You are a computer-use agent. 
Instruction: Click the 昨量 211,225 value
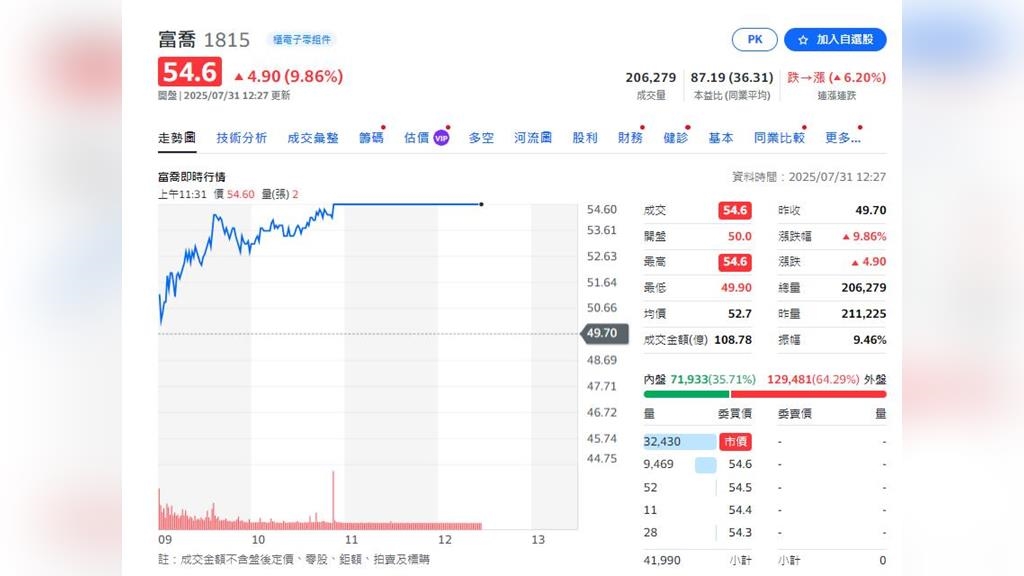tap(863, 313)
